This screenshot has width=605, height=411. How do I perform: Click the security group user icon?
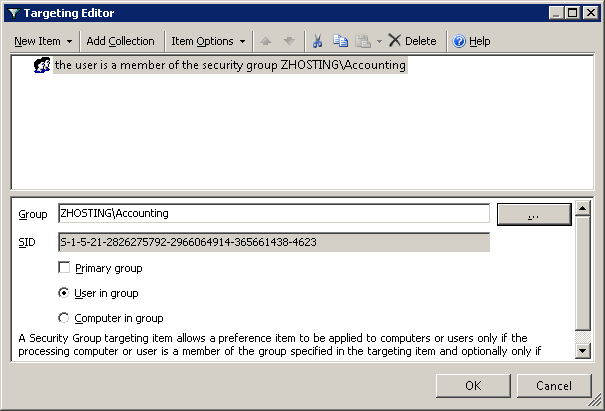click(x=42, y=65)
